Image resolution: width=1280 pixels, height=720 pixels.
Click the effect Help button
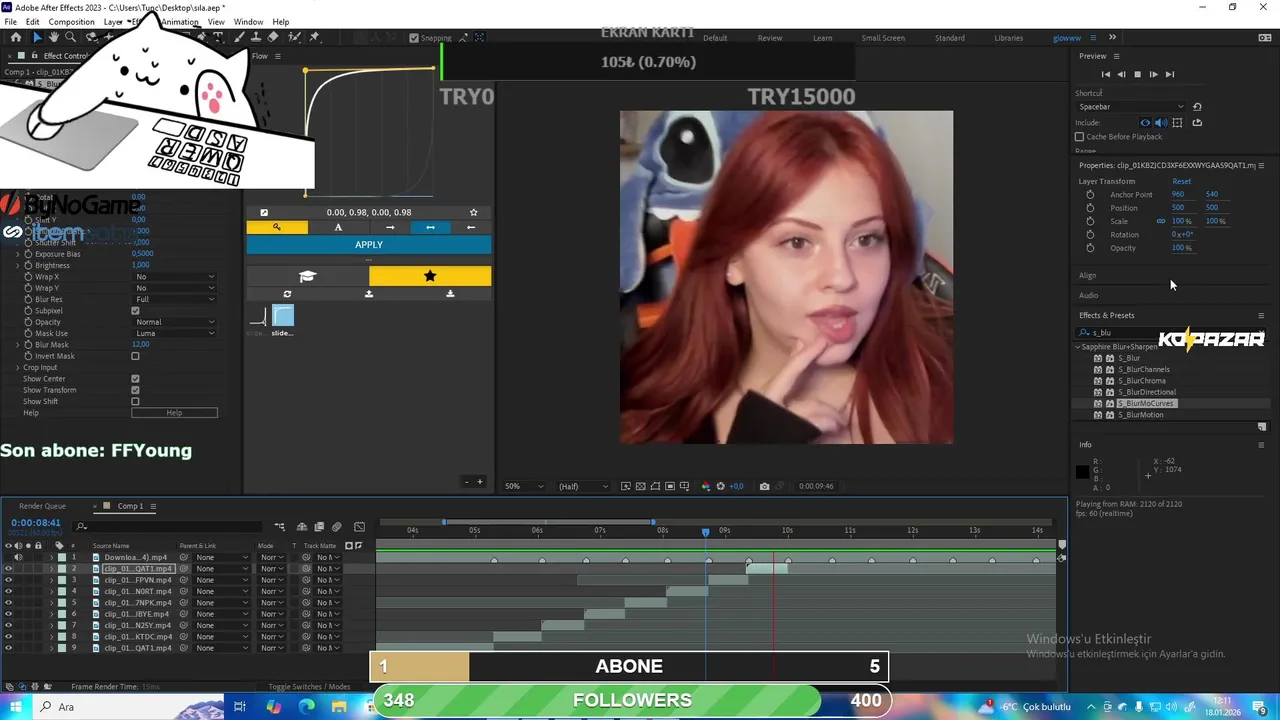tap(174, 413)
